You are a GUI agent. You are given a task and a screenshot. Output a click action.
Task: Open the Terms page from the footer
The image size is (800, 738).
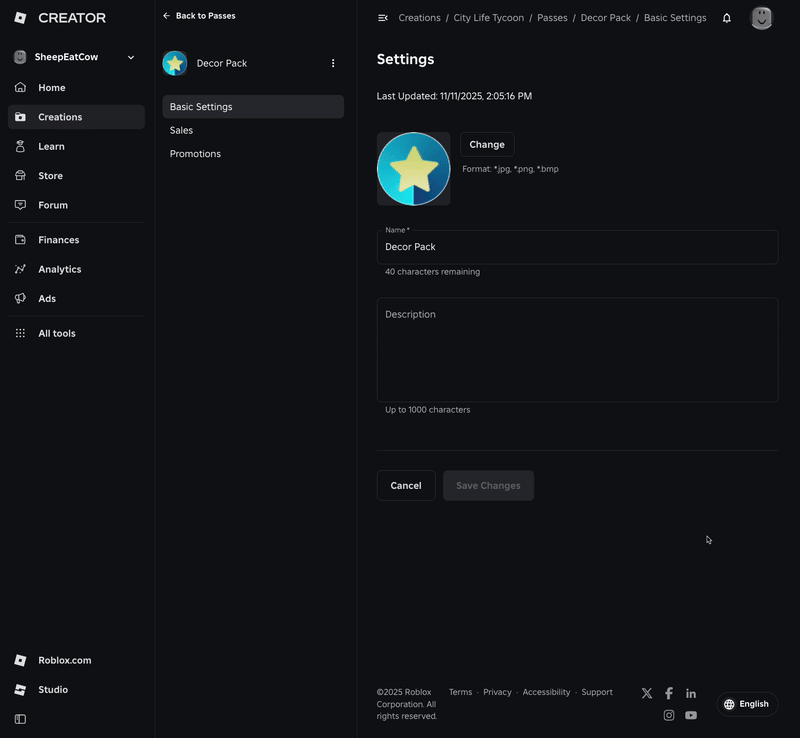pyautogui.click(x=460, y=691)
